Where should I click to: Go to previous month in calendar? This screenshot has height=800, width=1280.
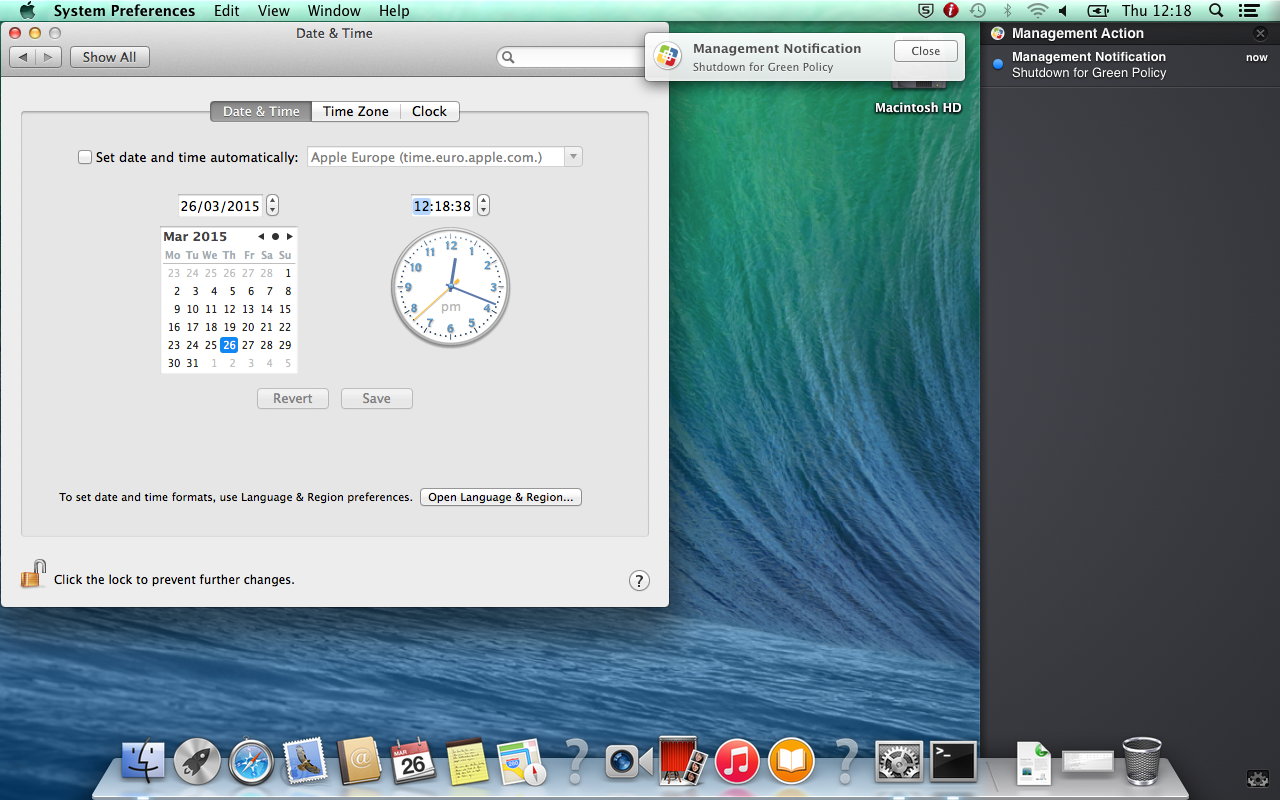(x=261, y=237)
